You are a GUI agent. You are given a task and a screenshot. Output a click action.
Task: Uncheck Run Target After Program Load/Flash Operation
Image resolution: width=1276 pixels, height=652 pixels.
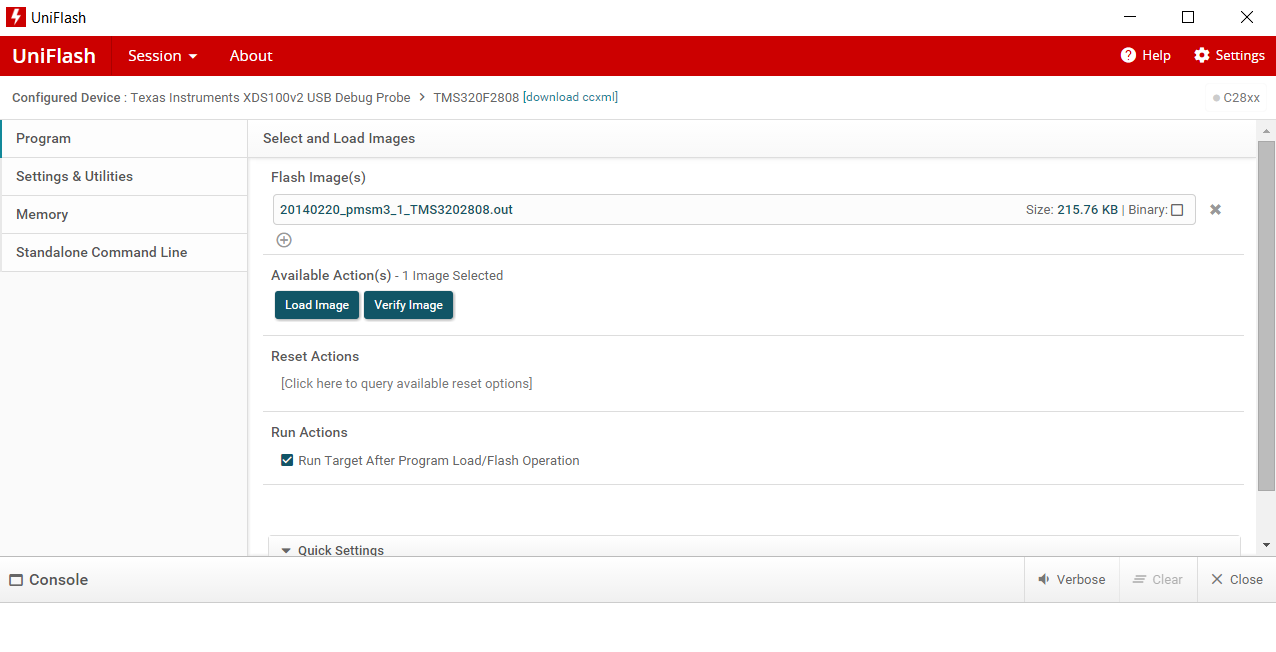tap(287, 461)
